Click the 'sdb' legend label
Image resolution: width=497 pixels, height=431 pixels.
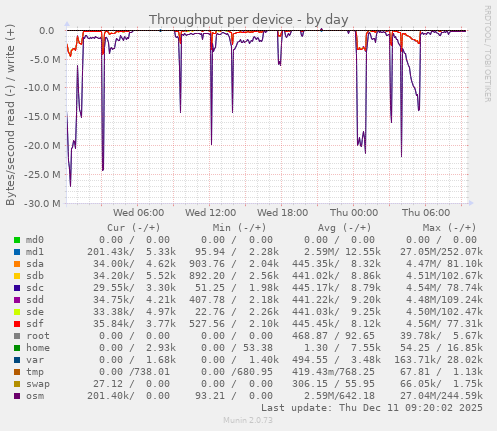tap(35, 276)
